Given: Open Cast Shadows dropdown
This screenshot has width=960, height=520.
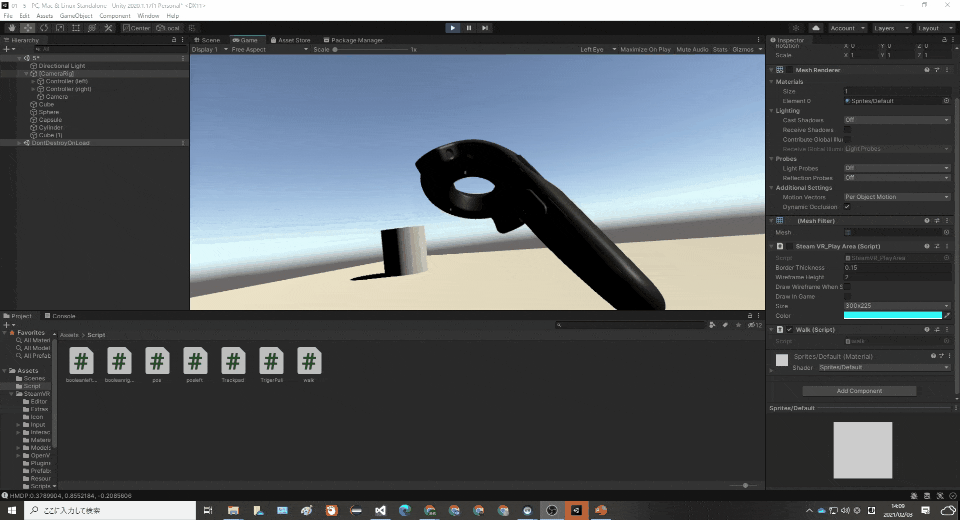Looking at the screenshot, I should click(897, 120).
